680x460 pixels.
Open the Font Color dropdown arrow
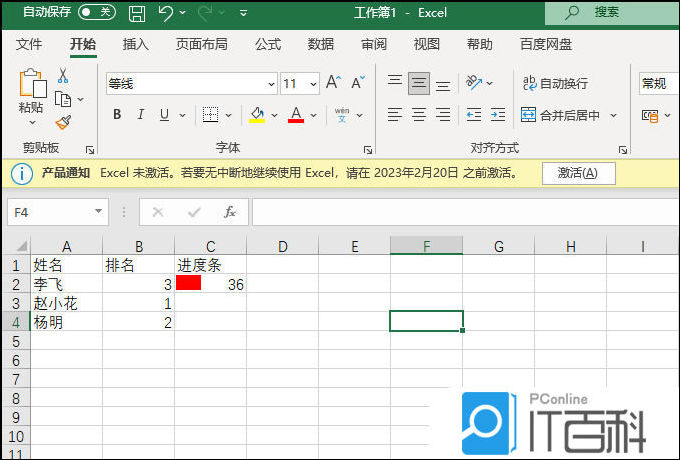coord(314,115)
